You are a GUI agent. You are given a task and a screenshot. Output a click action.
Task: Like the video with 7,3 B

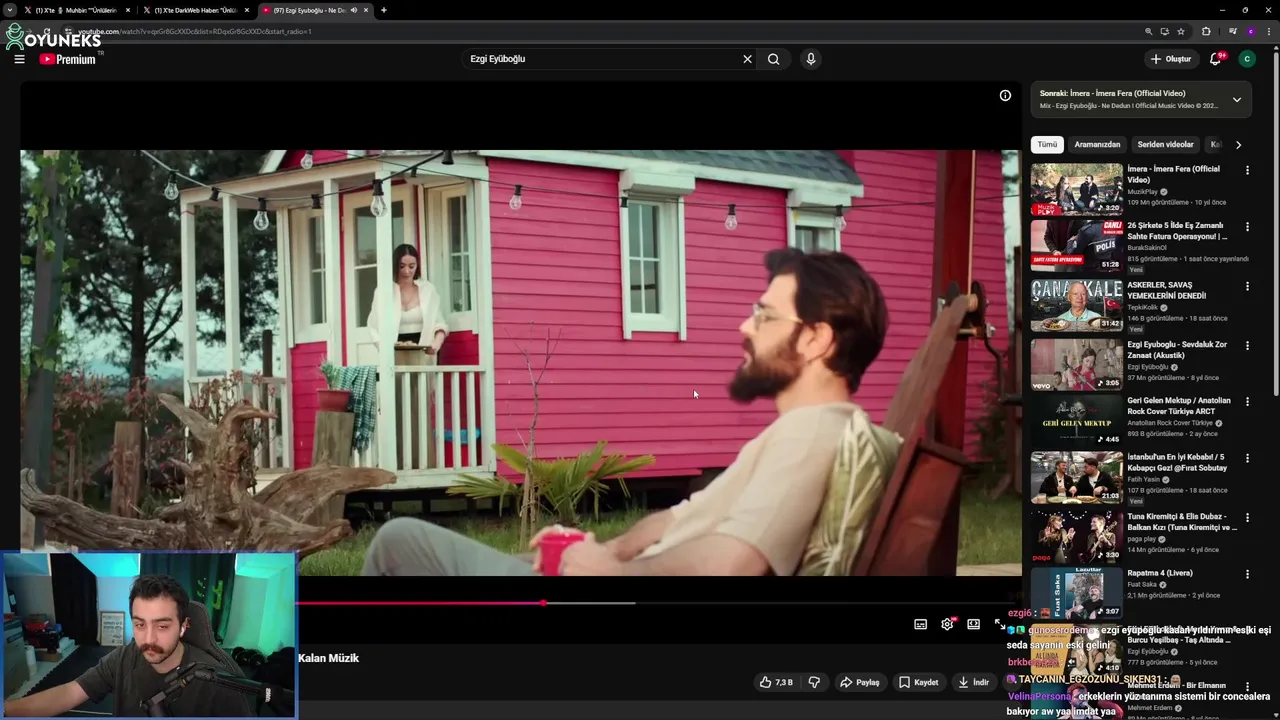tap(776, 682)
